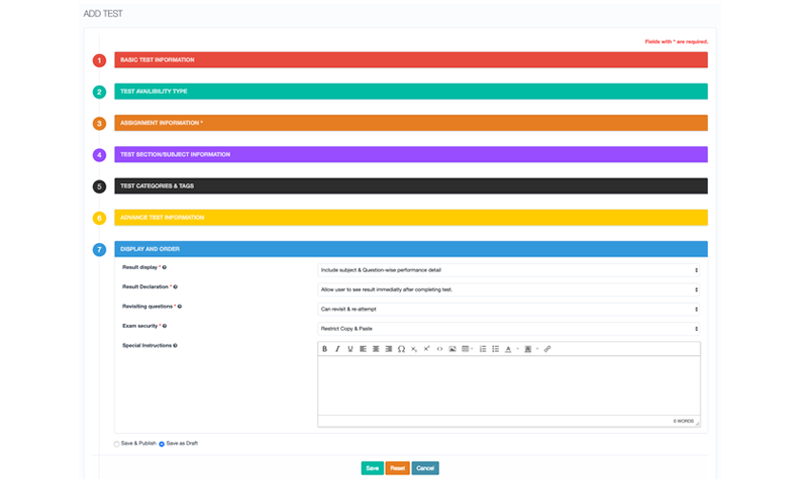Screen dimensions: 800x480
Task: Select Save as Draft radio option
Action: click(x=162, y=444)
